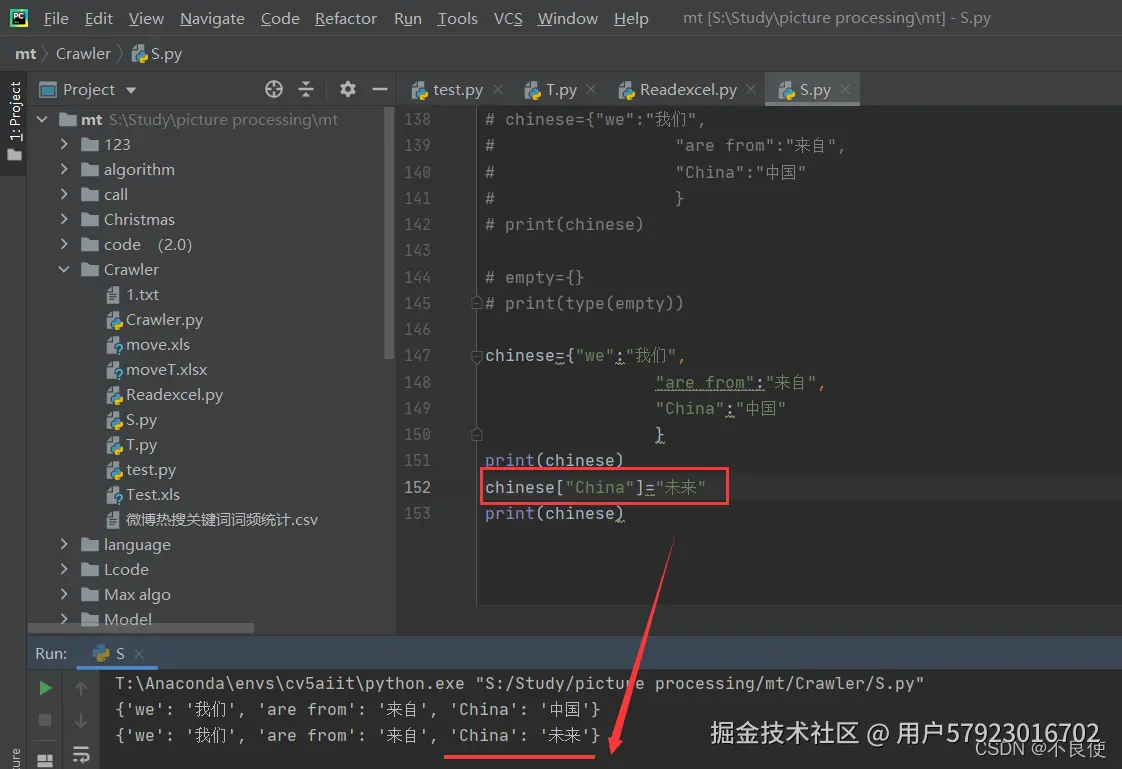1122x769 pixels.
Task: Expand the language folder
Action: coord(64,544)
